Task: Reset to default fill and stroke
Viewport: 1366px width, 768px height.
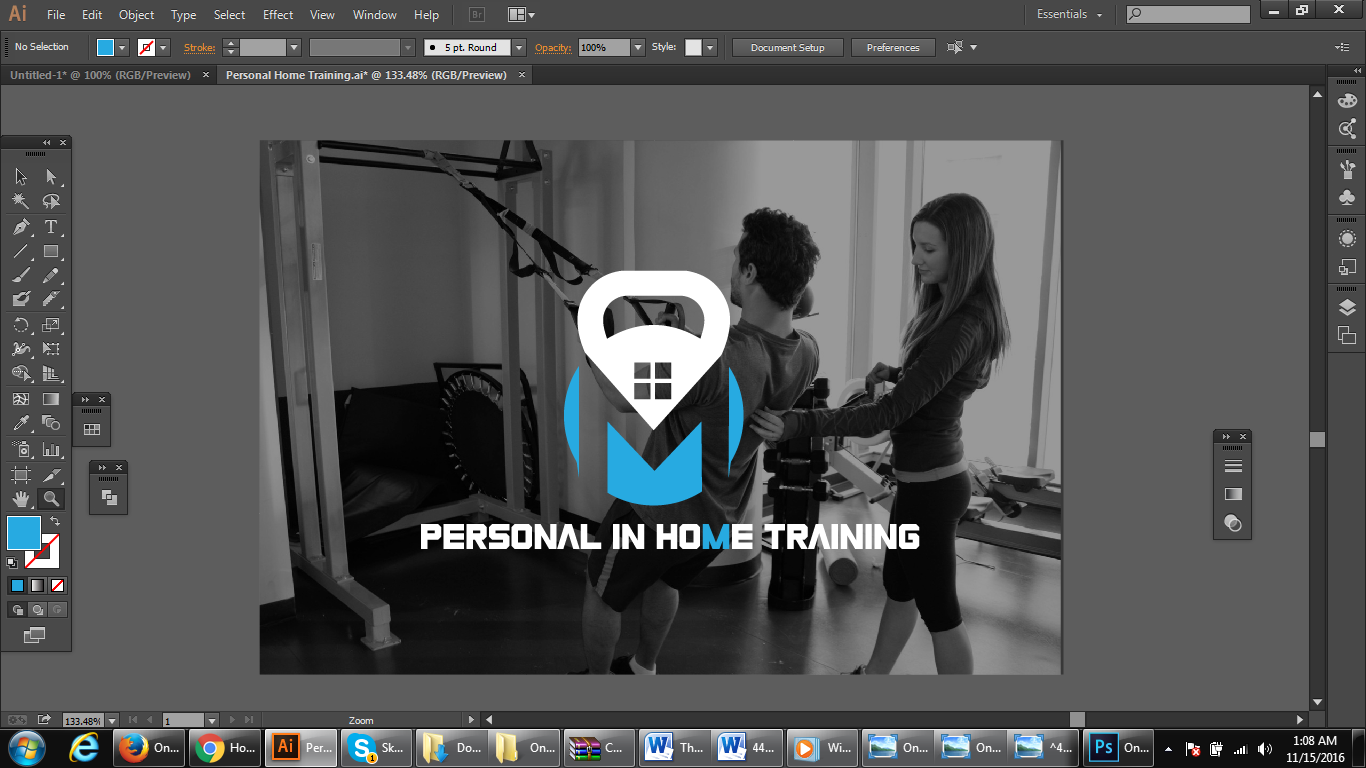Action: click(12, 563)
